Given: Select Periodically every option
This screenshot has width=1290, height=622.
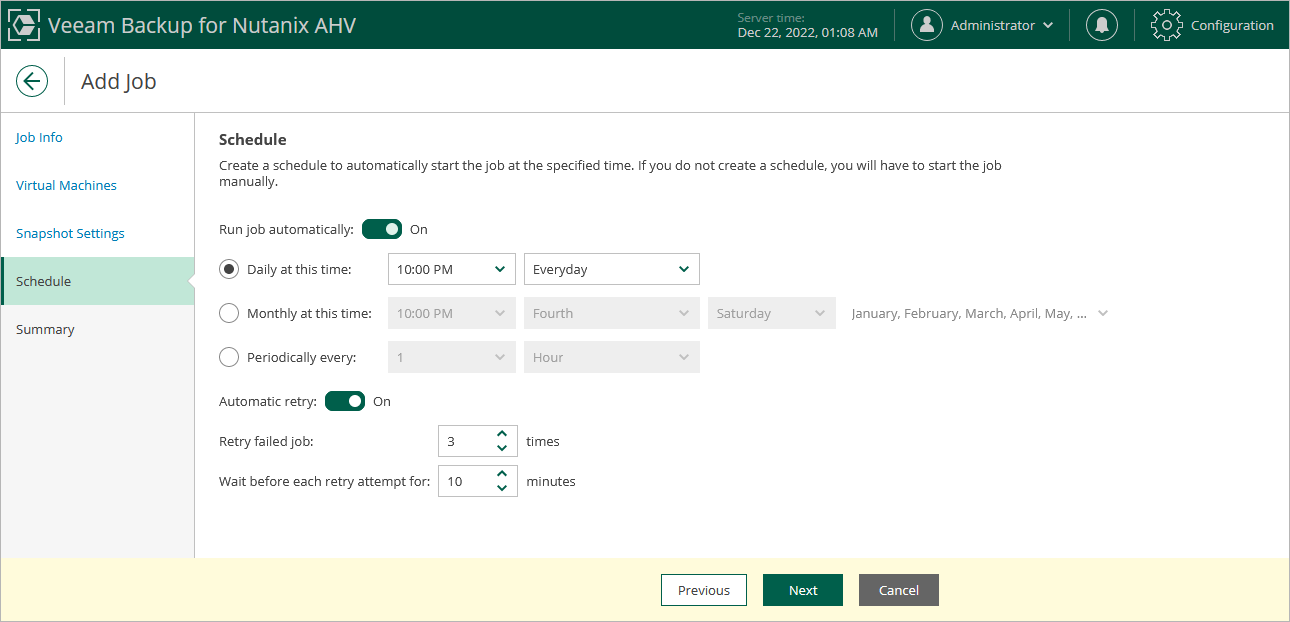Looking at the screenshot, I should [x=229, y=357].
